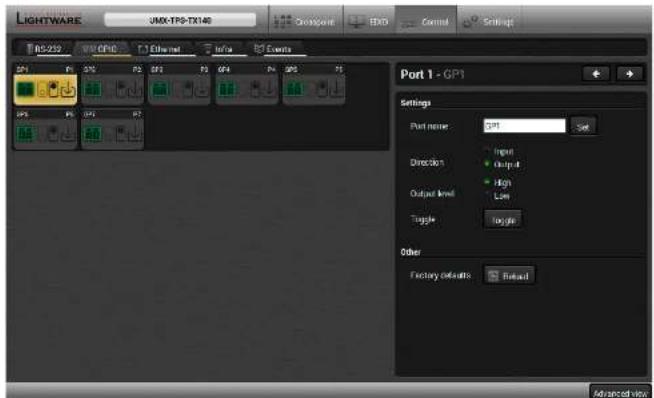This screenshot has width=654, height=398.
Task: Click the green connector icon in P7 tile
Action: [92, 134]
